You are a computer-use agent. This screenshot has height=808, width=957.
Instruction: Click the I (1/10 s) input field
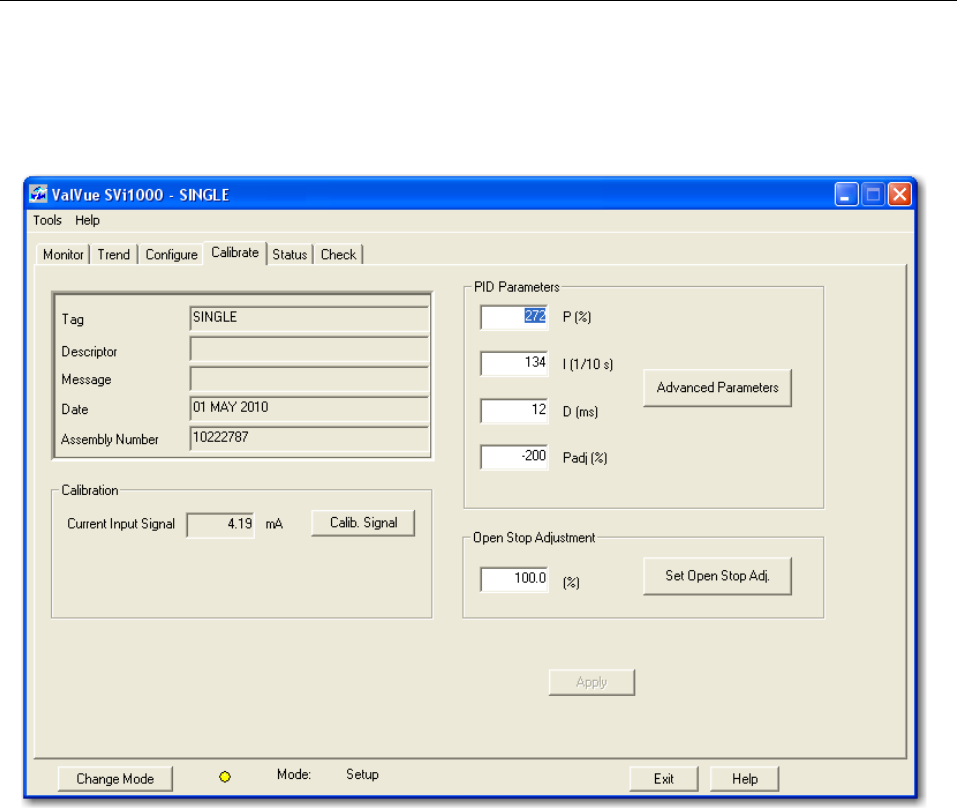[x=514, y=364]
